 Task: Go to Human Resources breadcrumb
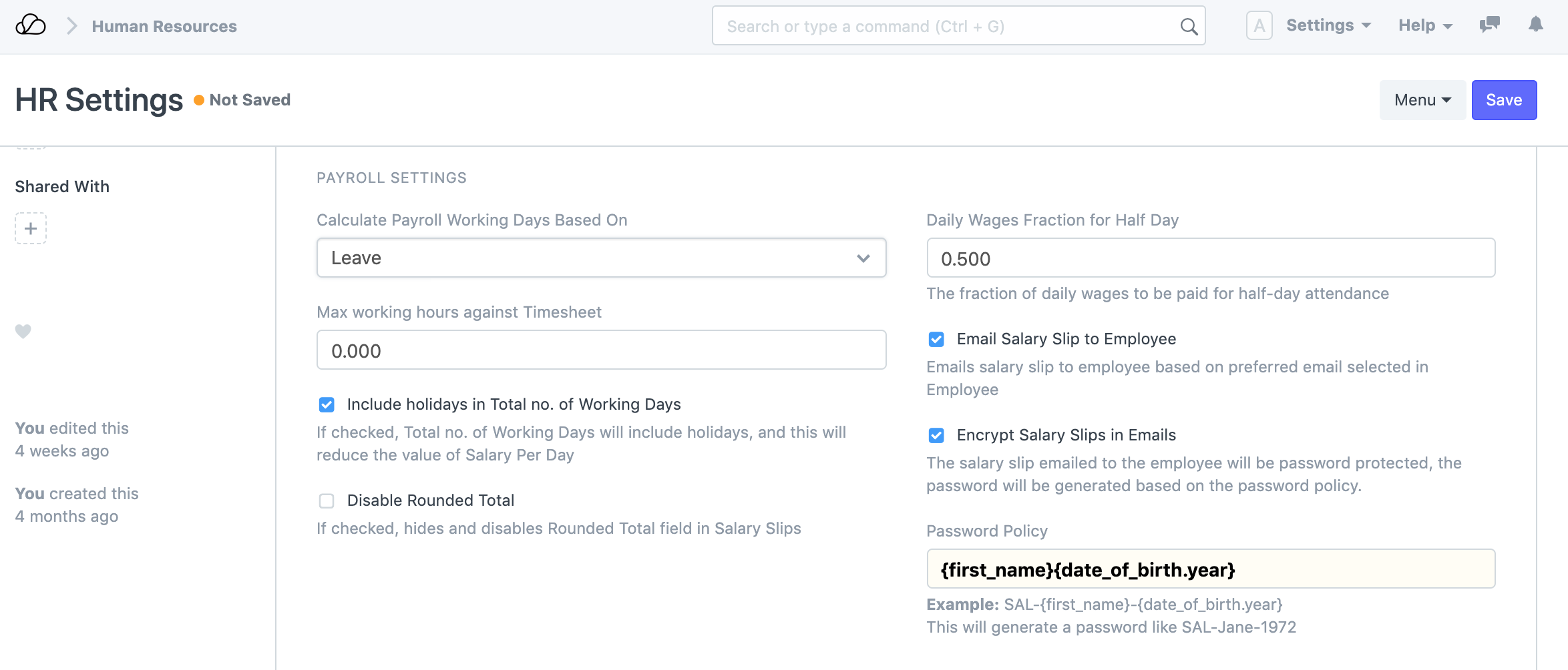(164, 26)
